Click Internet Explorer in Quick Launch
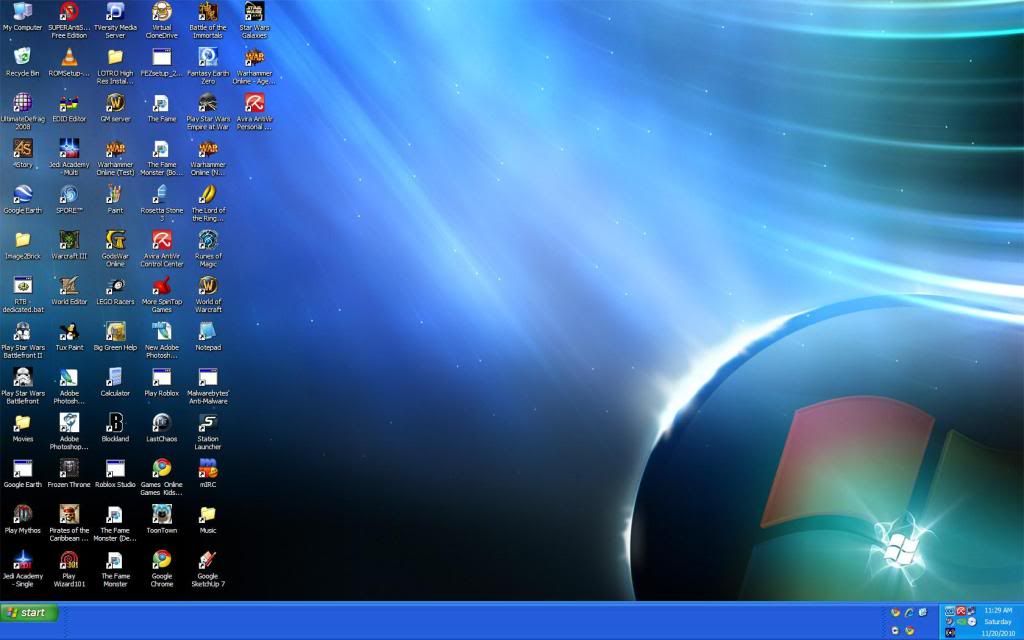 tap(909, 612)
